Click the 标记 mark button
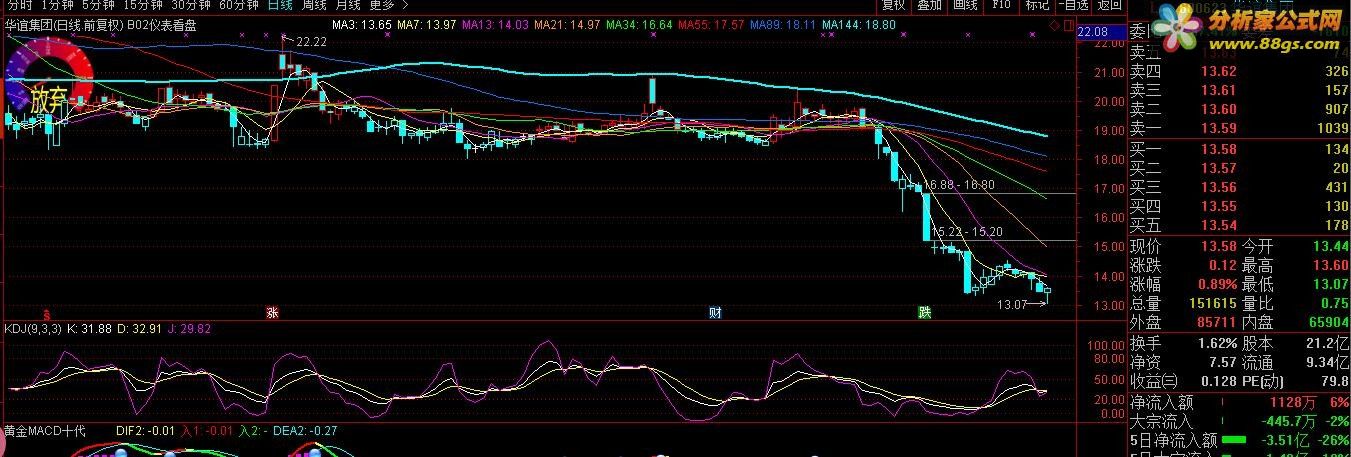 (1037, 5)
